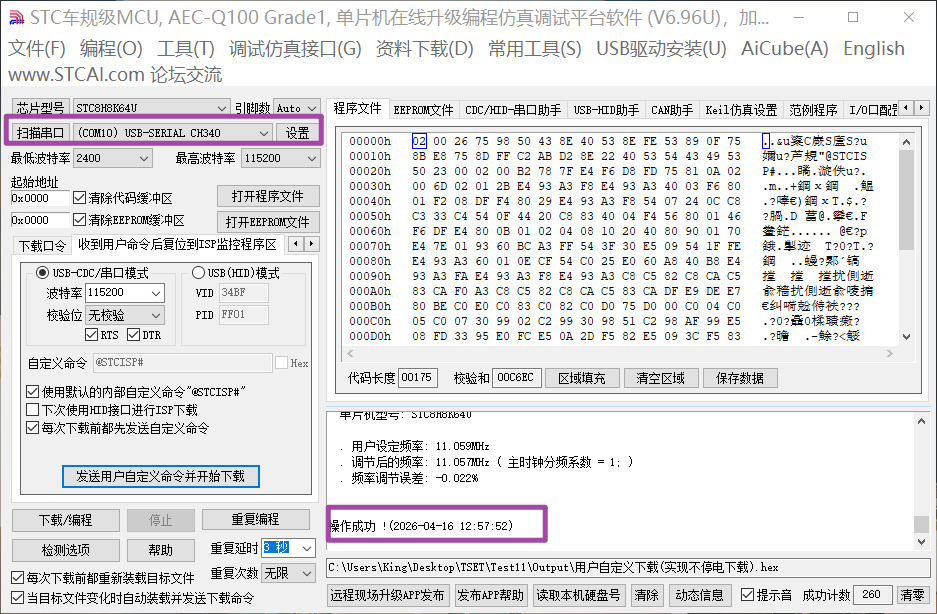Image resolution: width=937 pixels, height=614 pixels.
Task: Open the 编程(O) menu
Action: (111, 48)
